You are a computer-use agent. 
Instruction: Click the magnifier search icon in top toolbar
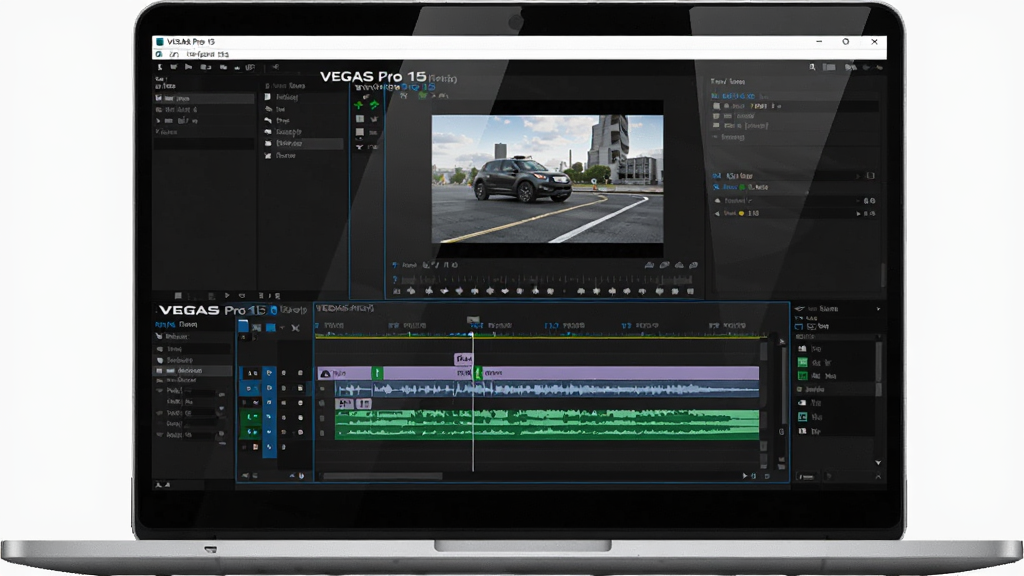(812, 67)
